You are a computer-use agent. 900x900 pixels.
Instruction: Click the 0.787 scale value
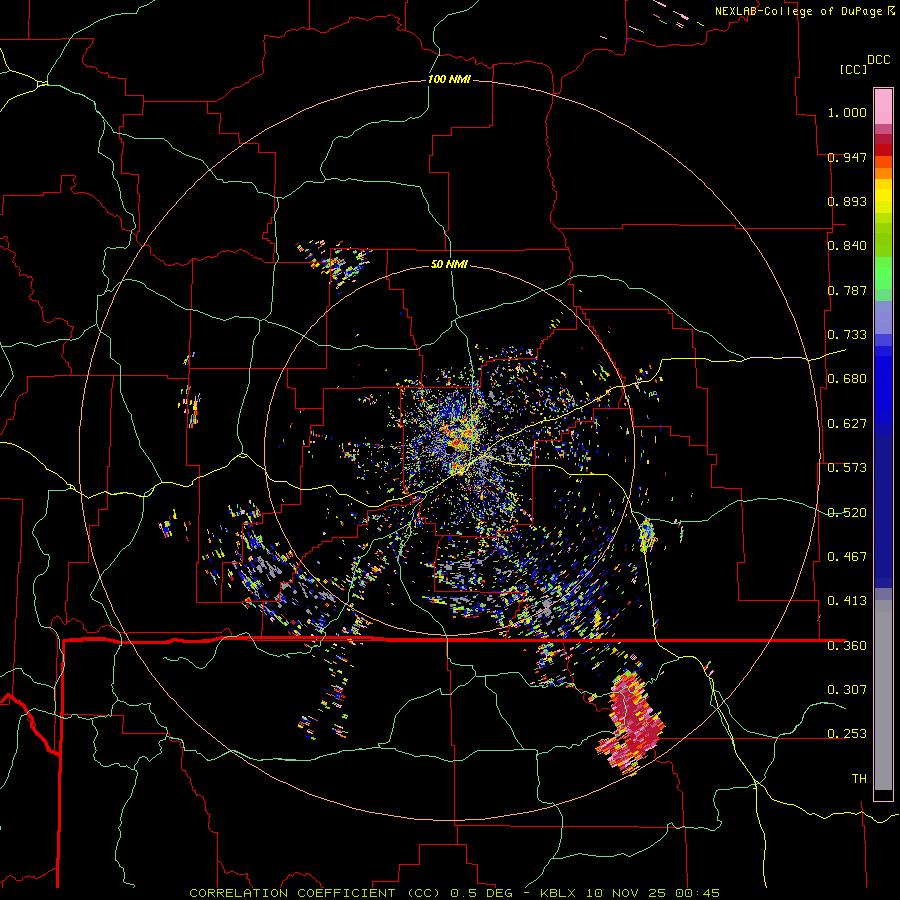pos(847,290)
